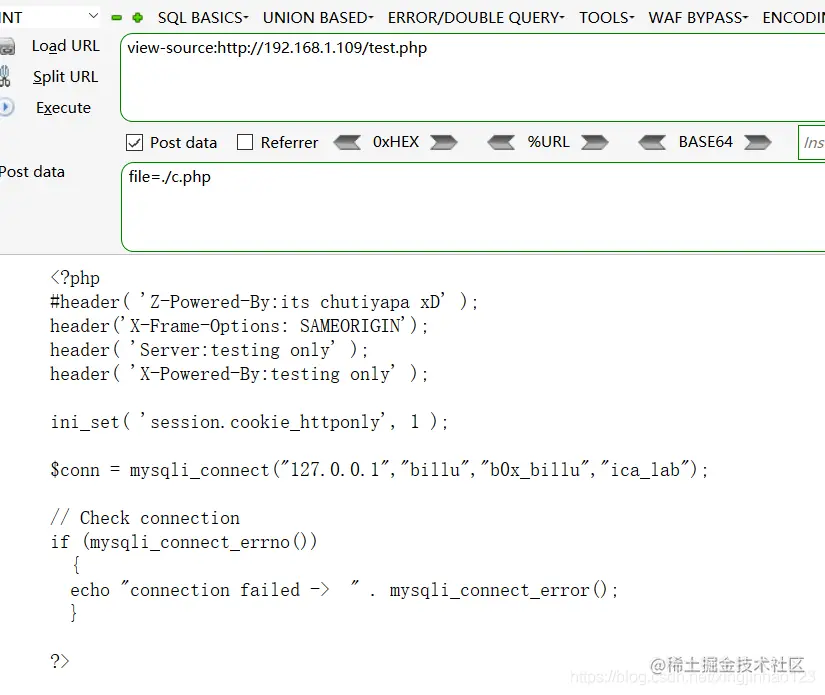Click the right arrow after BASE64
825x695 pixels.
[758, 143]
